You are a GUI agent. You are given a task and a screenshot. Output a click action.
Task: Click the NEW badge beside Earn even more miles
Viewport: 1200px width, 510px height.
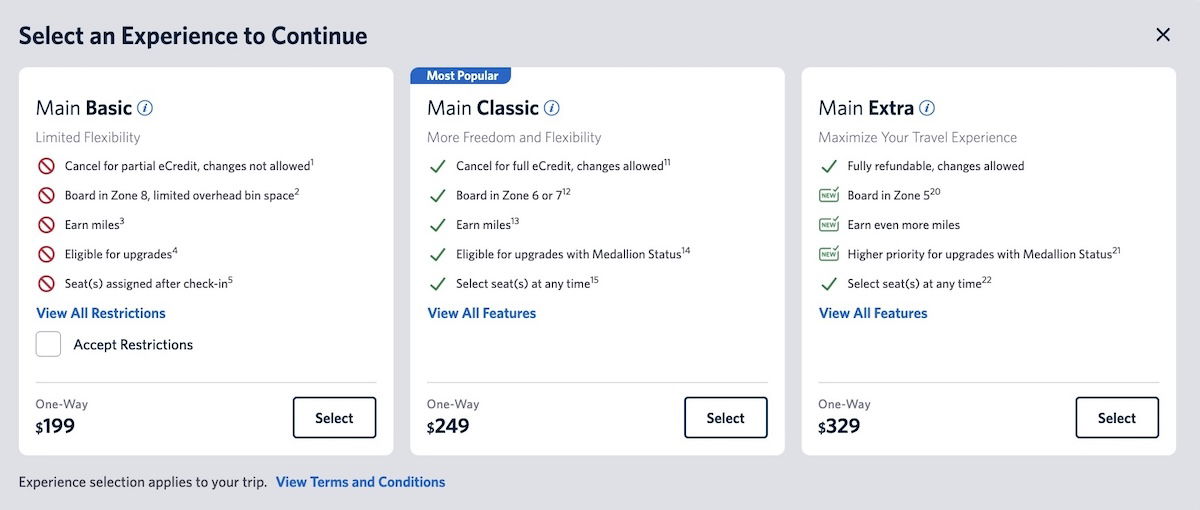pyautogui.click(x=828, y=225)
